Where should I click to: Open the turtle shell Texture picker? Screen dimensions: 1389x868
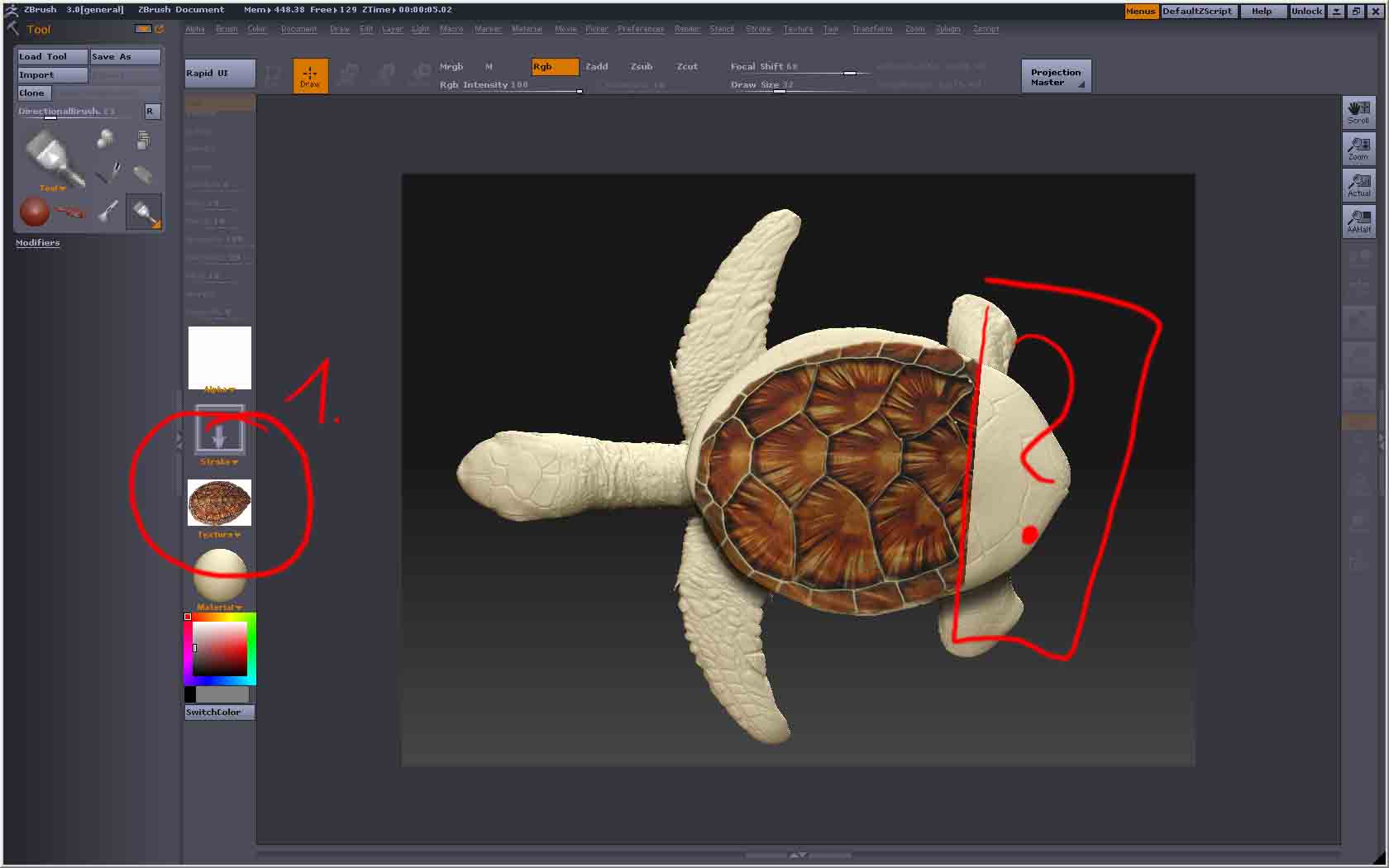coord(219,503)
